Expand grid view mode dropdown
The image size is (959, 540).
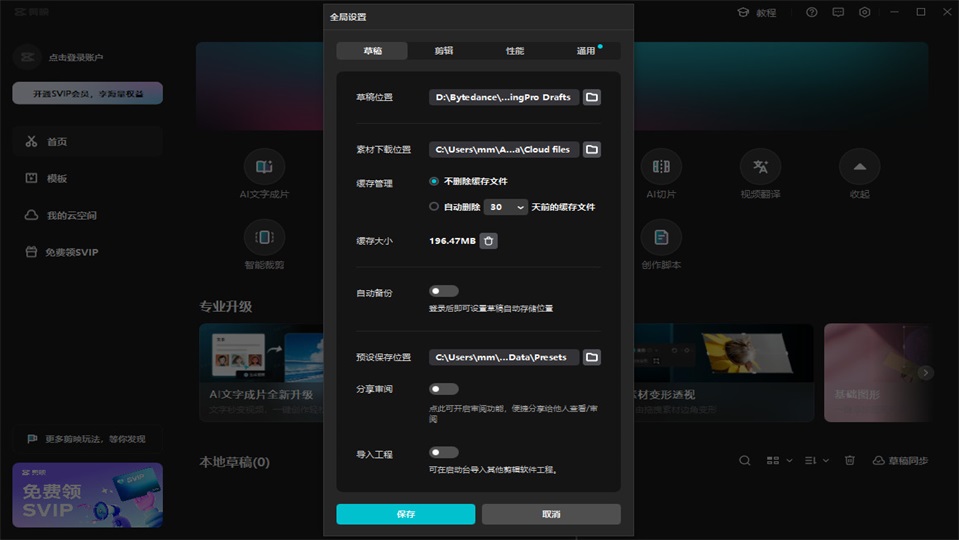(x=789, y=460)
